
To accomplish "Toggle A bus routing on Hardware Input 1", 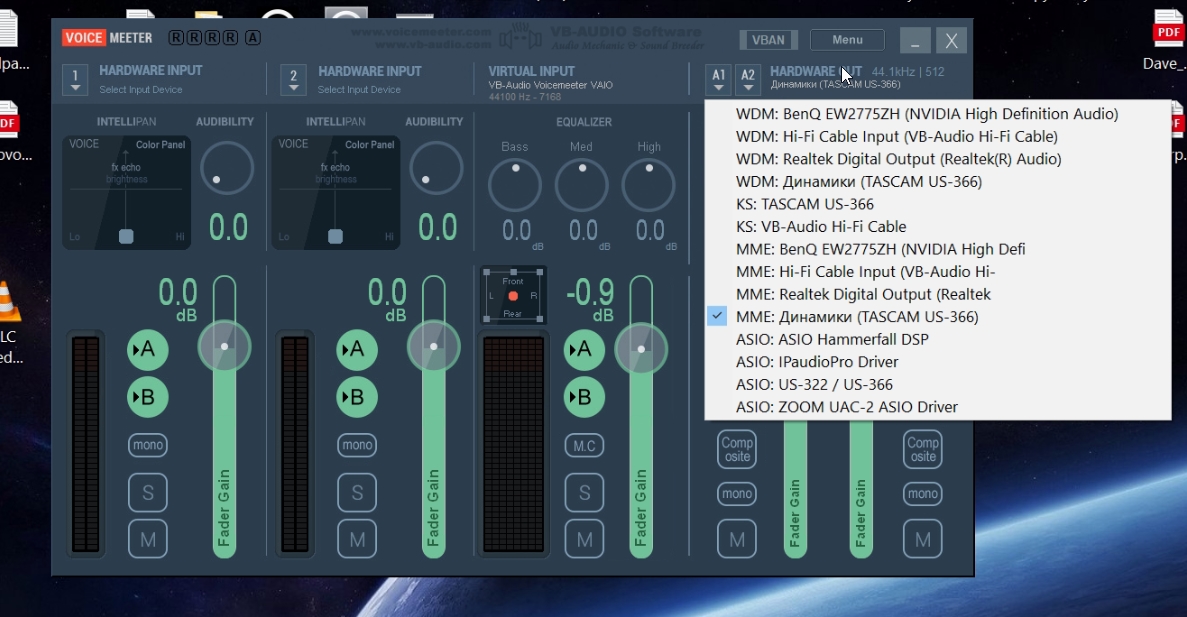I will pyautogui.click(x=148, y=350).
